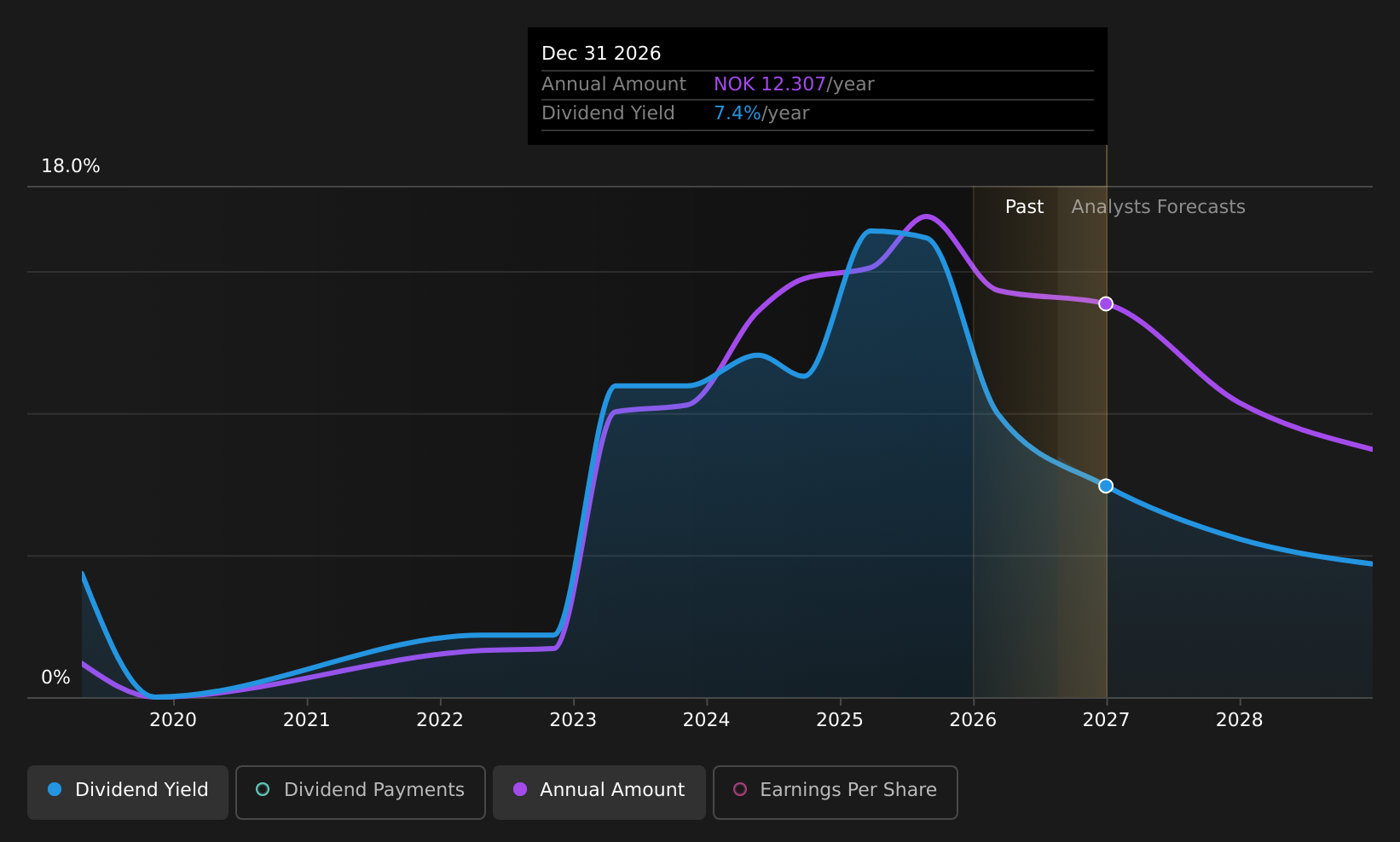Select the 2022 x-axis label
This screenshot has height=842, width=1400.
coord(440,720)
